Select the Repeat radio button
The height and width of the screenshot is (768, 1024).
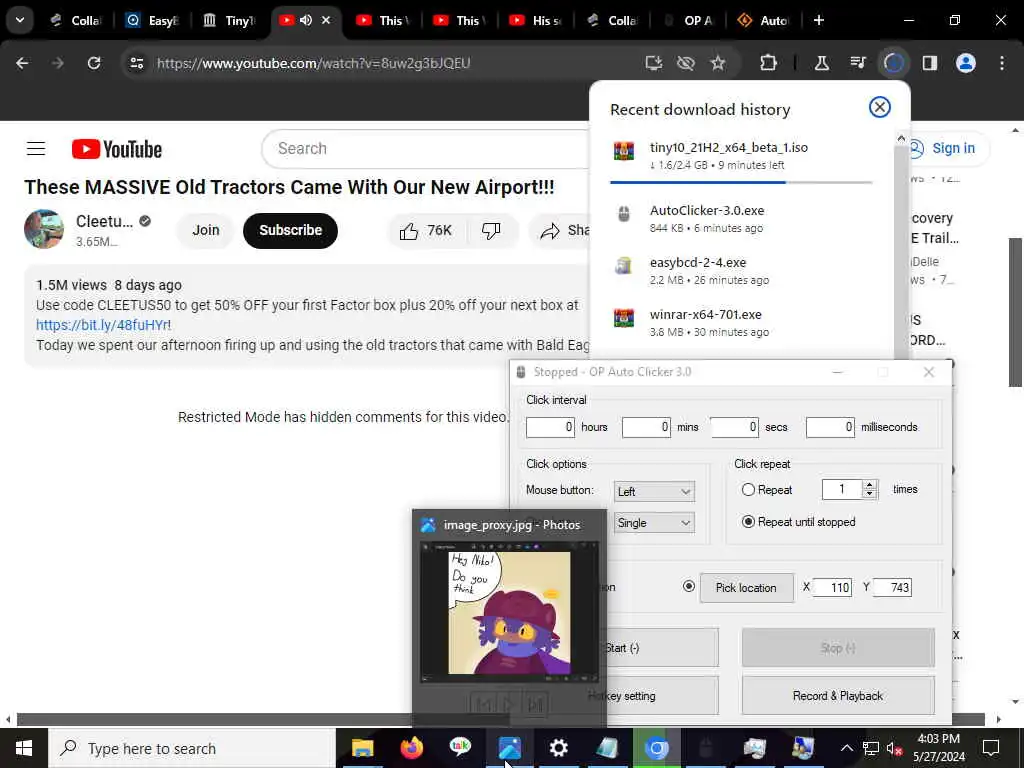(748, 490)
